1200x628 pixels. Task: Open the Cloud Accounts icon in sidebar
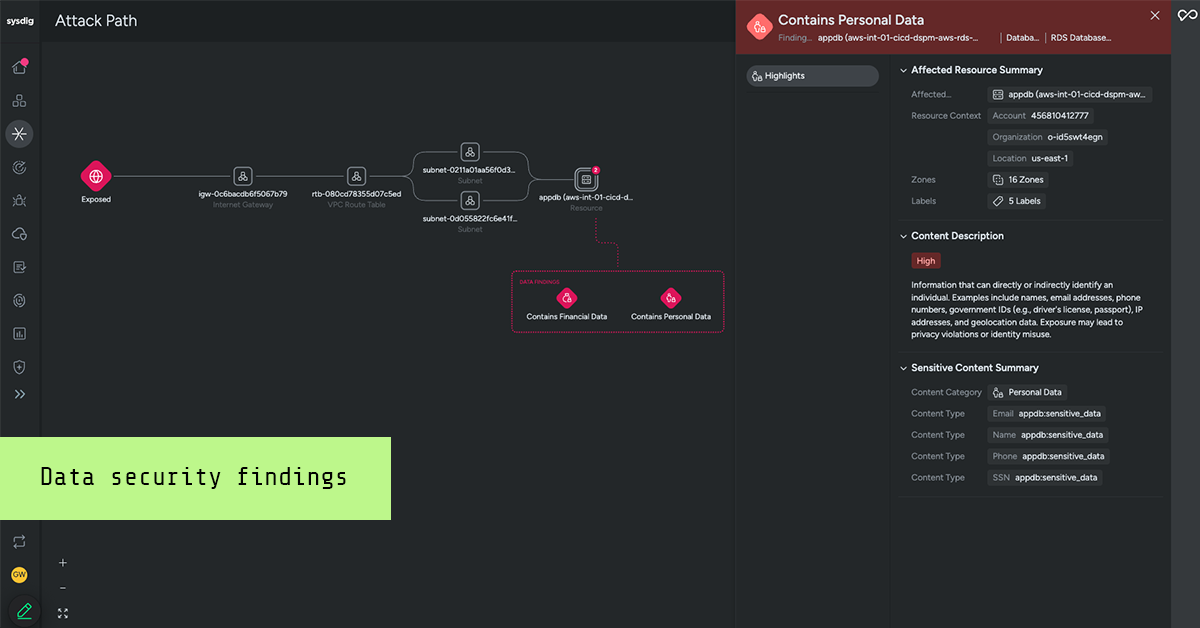[19, 233]
